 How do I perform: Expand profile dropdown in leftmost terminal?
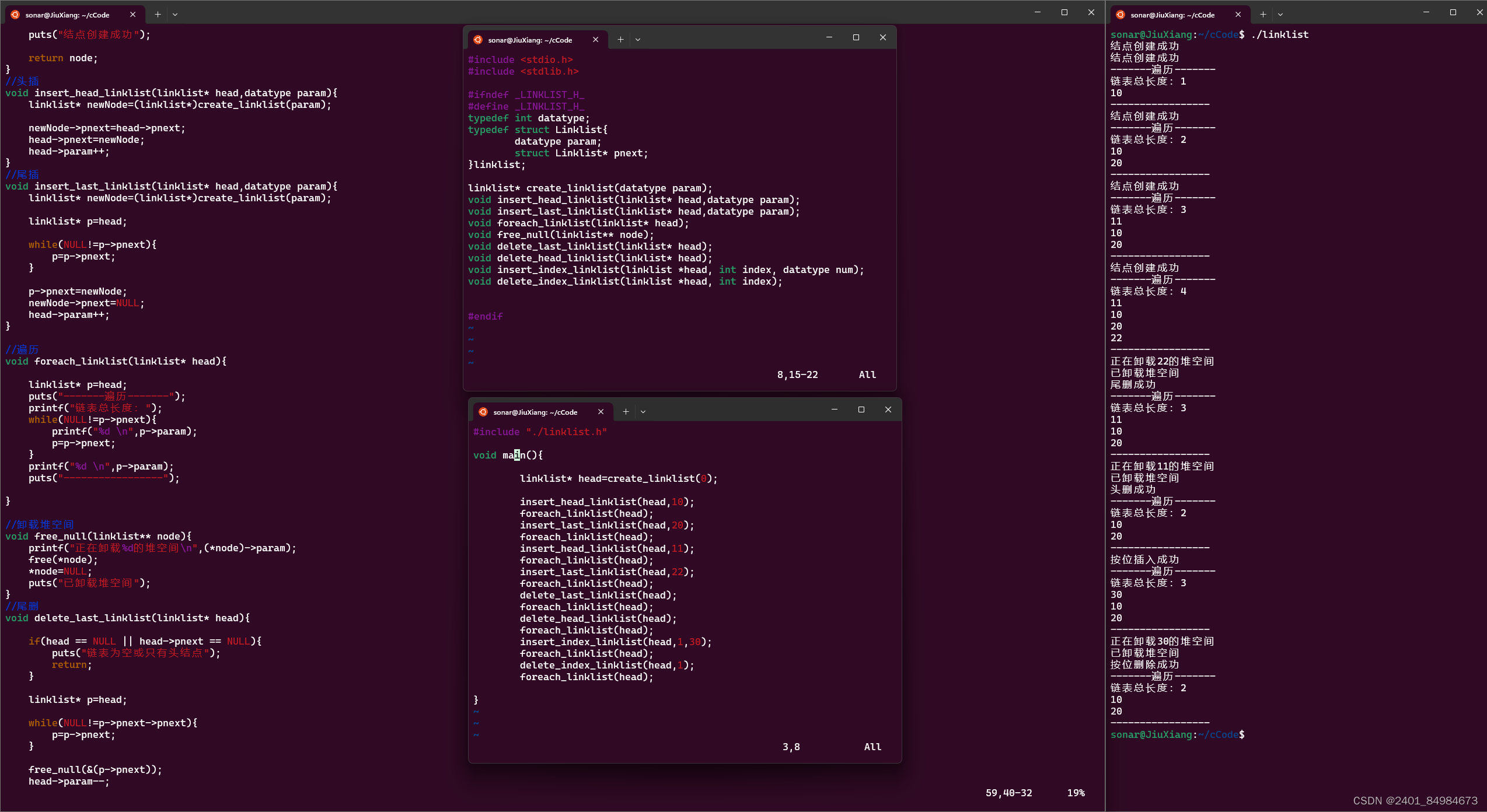(175, 15)
